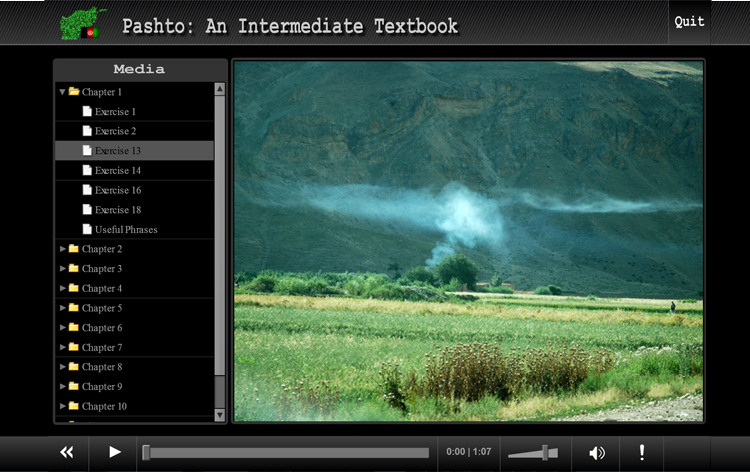Click the Exercise 18 document icon
The height and width of the screenshot is (472, 750).
87,209
